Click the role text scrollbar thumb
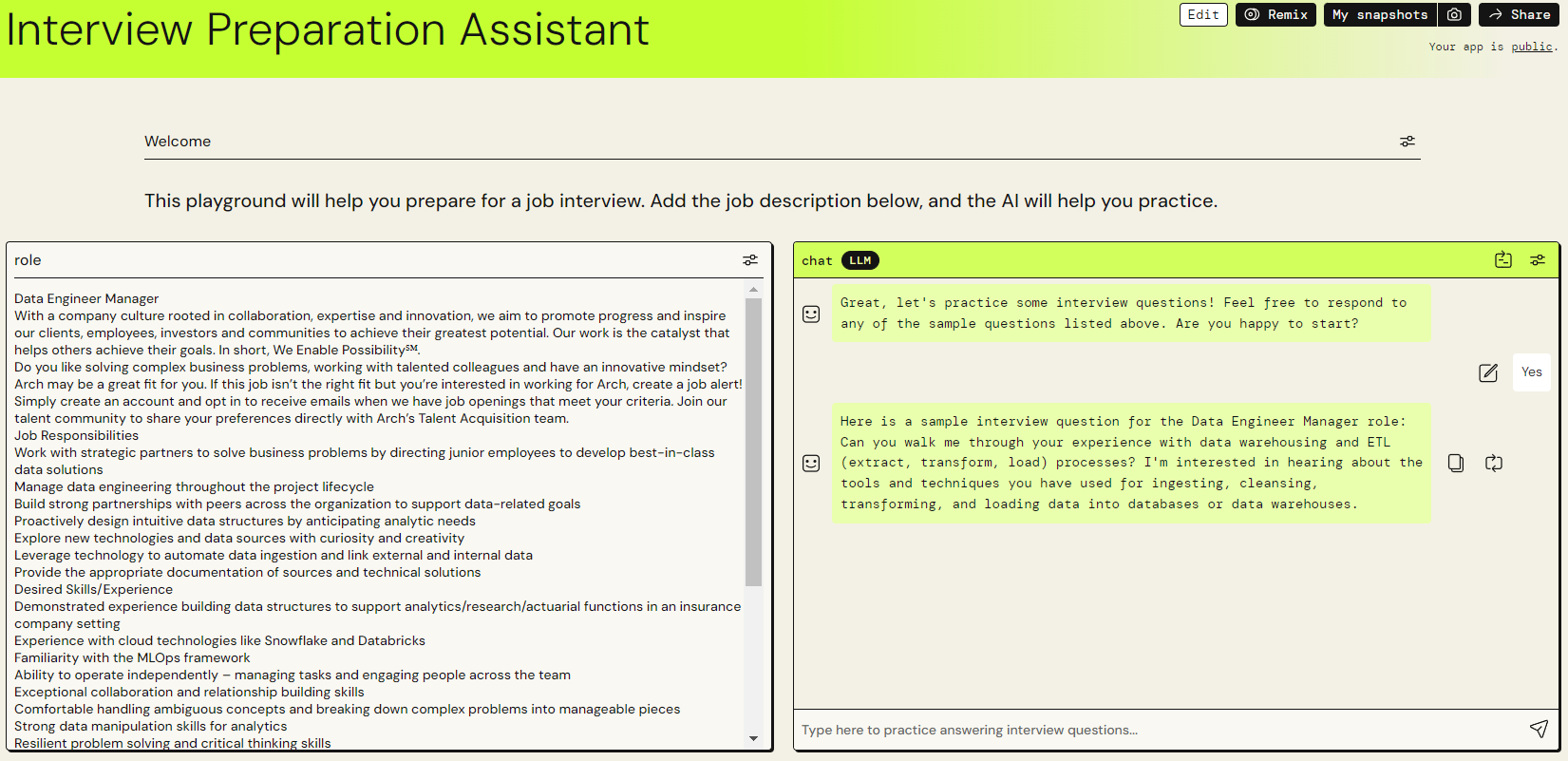The height and width of the screenshot is (761, 1568). click(753, 442)
